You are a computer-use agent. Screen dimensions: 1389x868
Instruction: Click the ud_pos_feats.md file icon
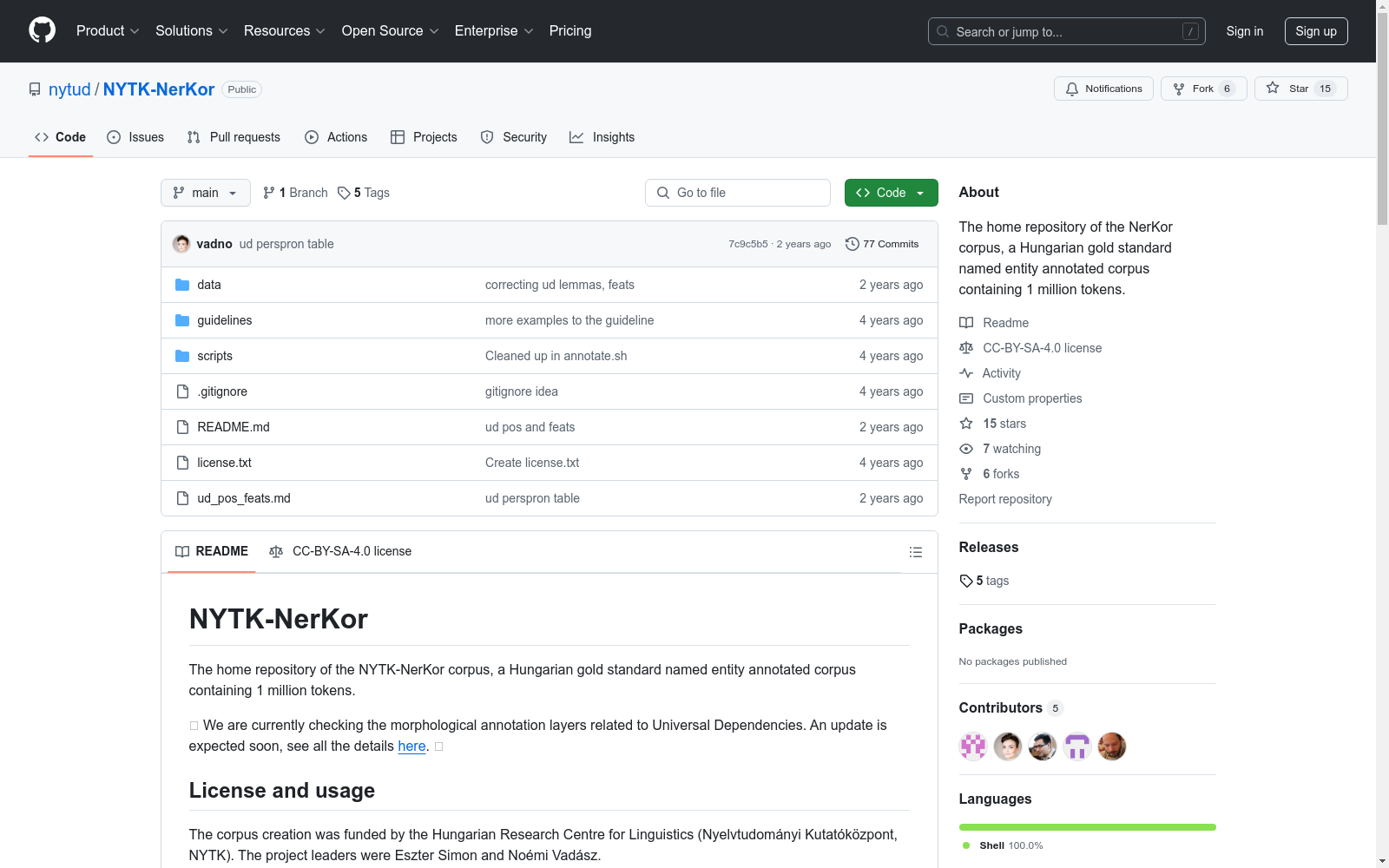point(182,498)
